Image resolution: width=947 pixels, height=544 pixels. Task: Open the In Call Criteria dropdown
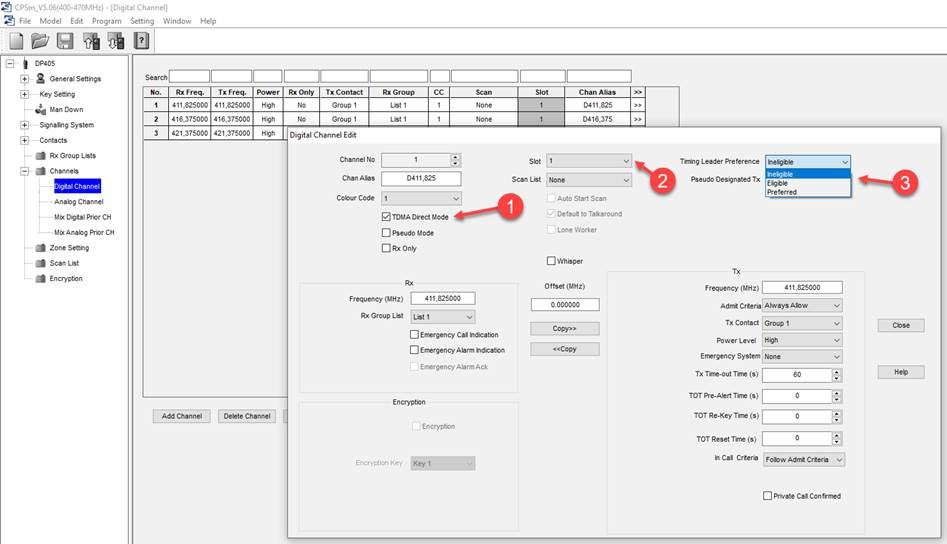[x=804, y=459]
